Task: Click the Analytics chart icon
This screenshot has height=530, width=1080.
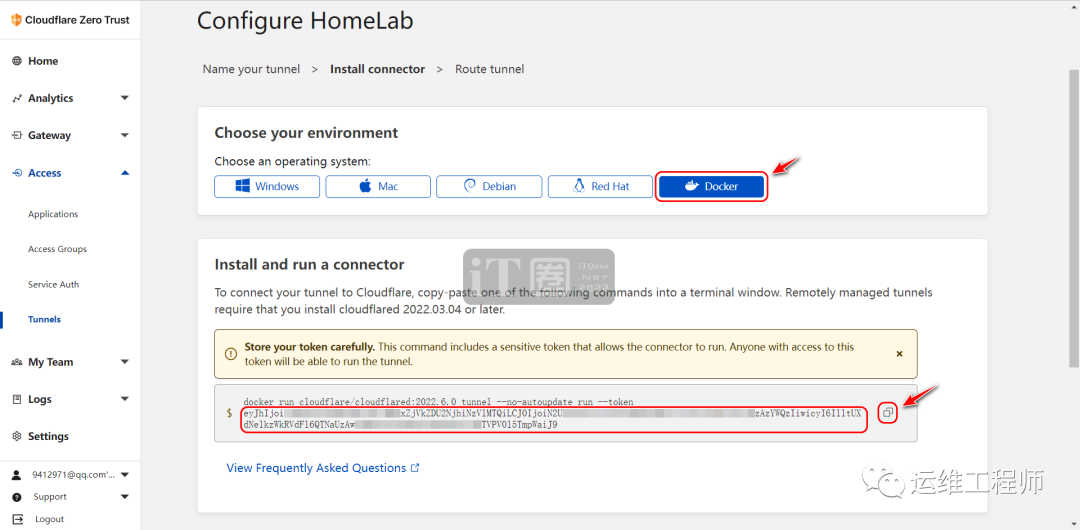Action: click(x=17, y=99)
